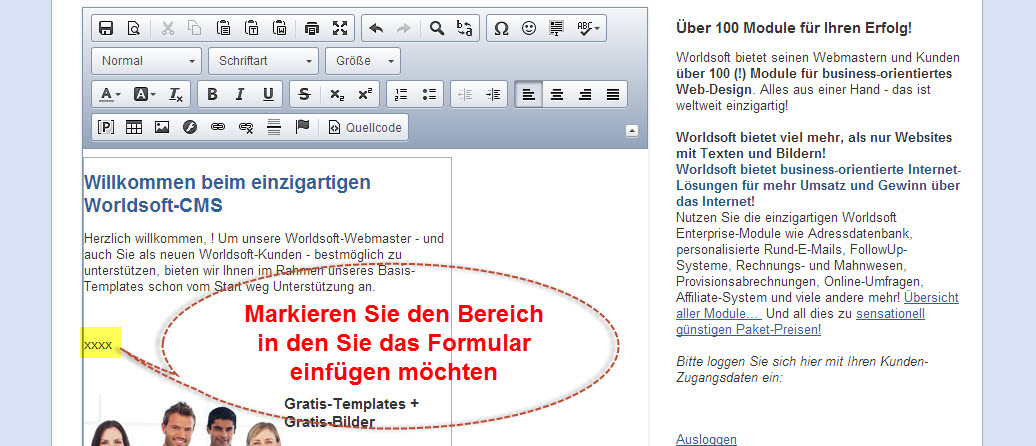The width and height of the screenshot is (1036, 446).
Task: Toggle strikethrough formatting
Action: click(x=304, y=94)
